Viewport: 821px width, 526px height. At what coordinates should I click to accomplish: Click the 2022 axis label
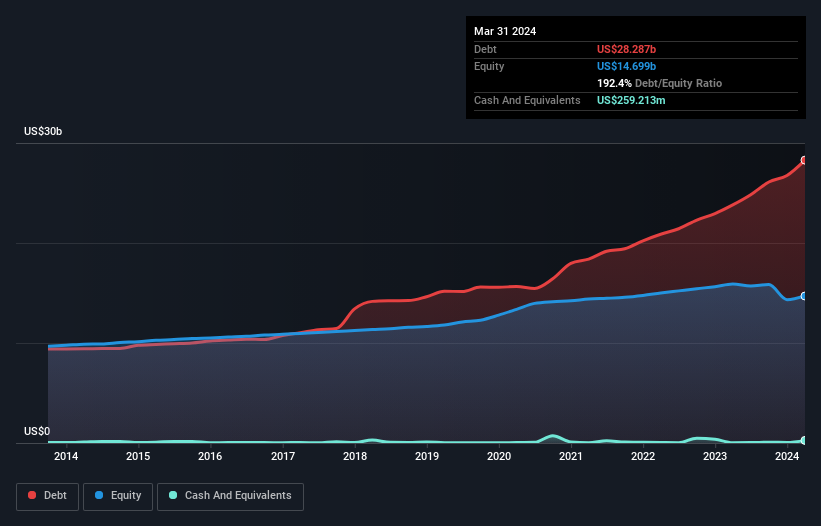(643, 456)
